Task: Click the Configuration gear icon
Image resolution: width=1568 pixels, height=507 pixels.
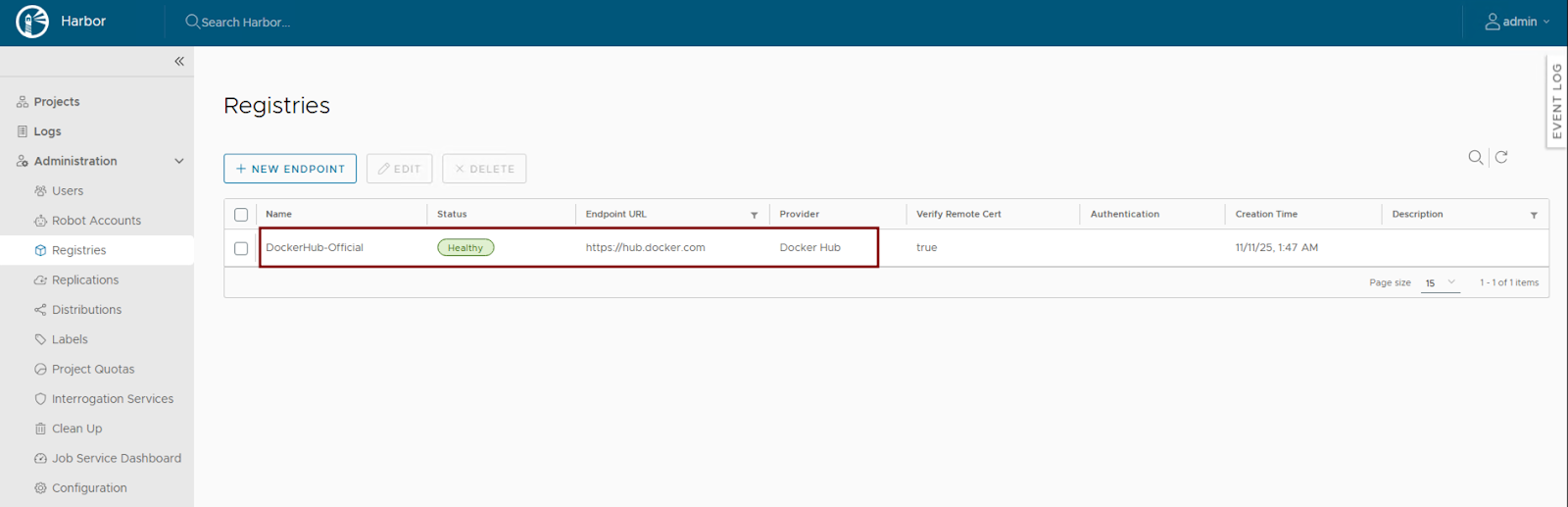Action: click(40, 488)
